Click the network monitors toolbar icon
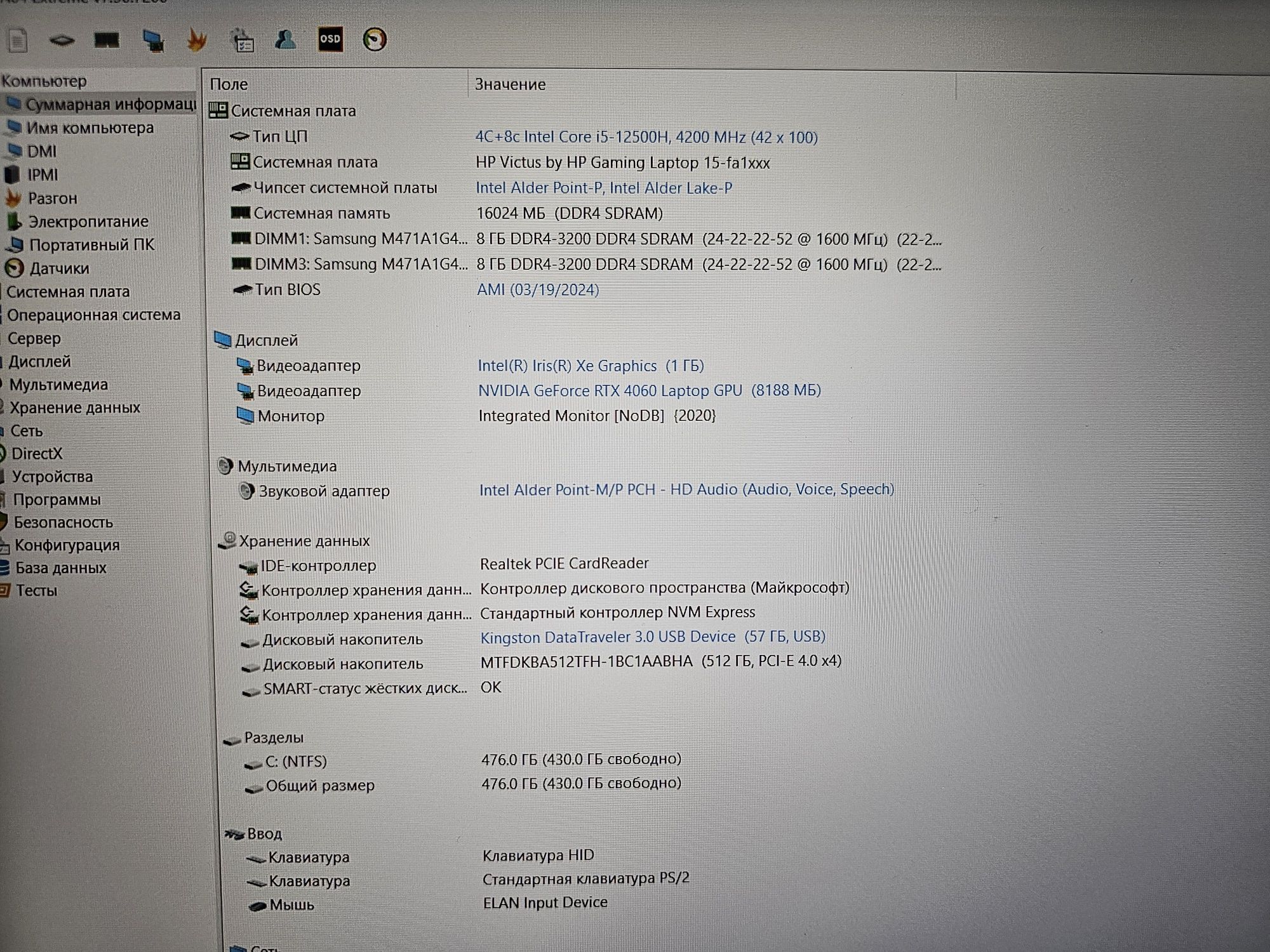Screen dimensions: 1270x952 [152, 41]
